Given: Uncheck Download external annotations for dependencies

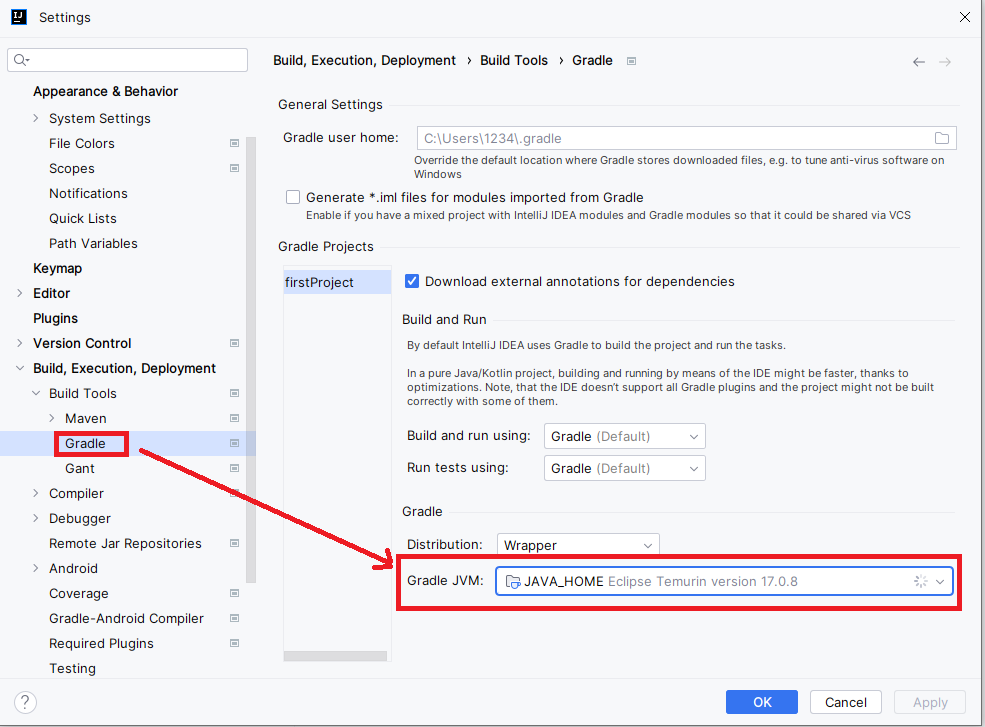Looking at the screenshot, I should (412, 281).
